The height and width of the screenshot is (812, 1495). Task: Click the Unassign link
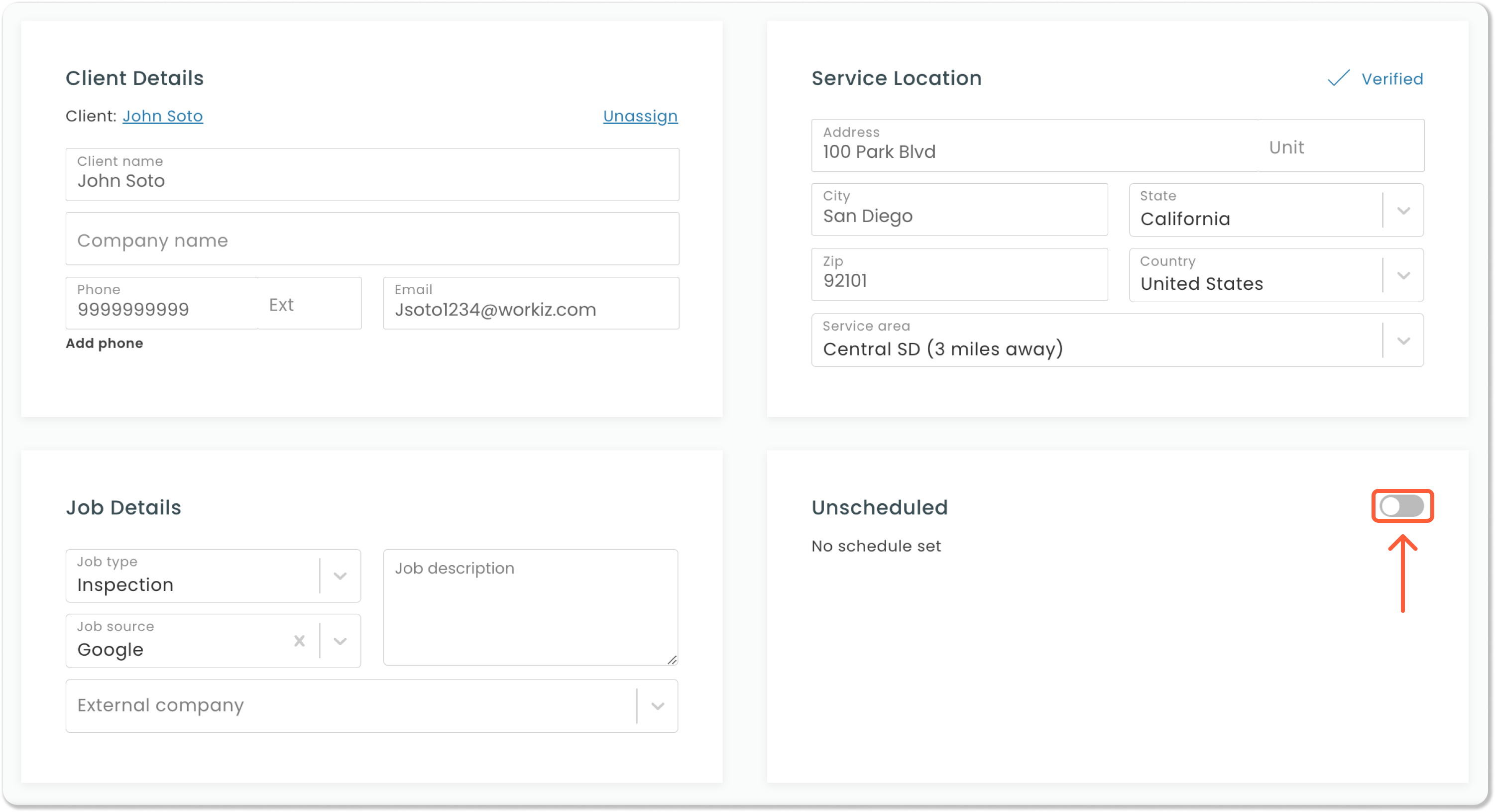pos(640,116)
